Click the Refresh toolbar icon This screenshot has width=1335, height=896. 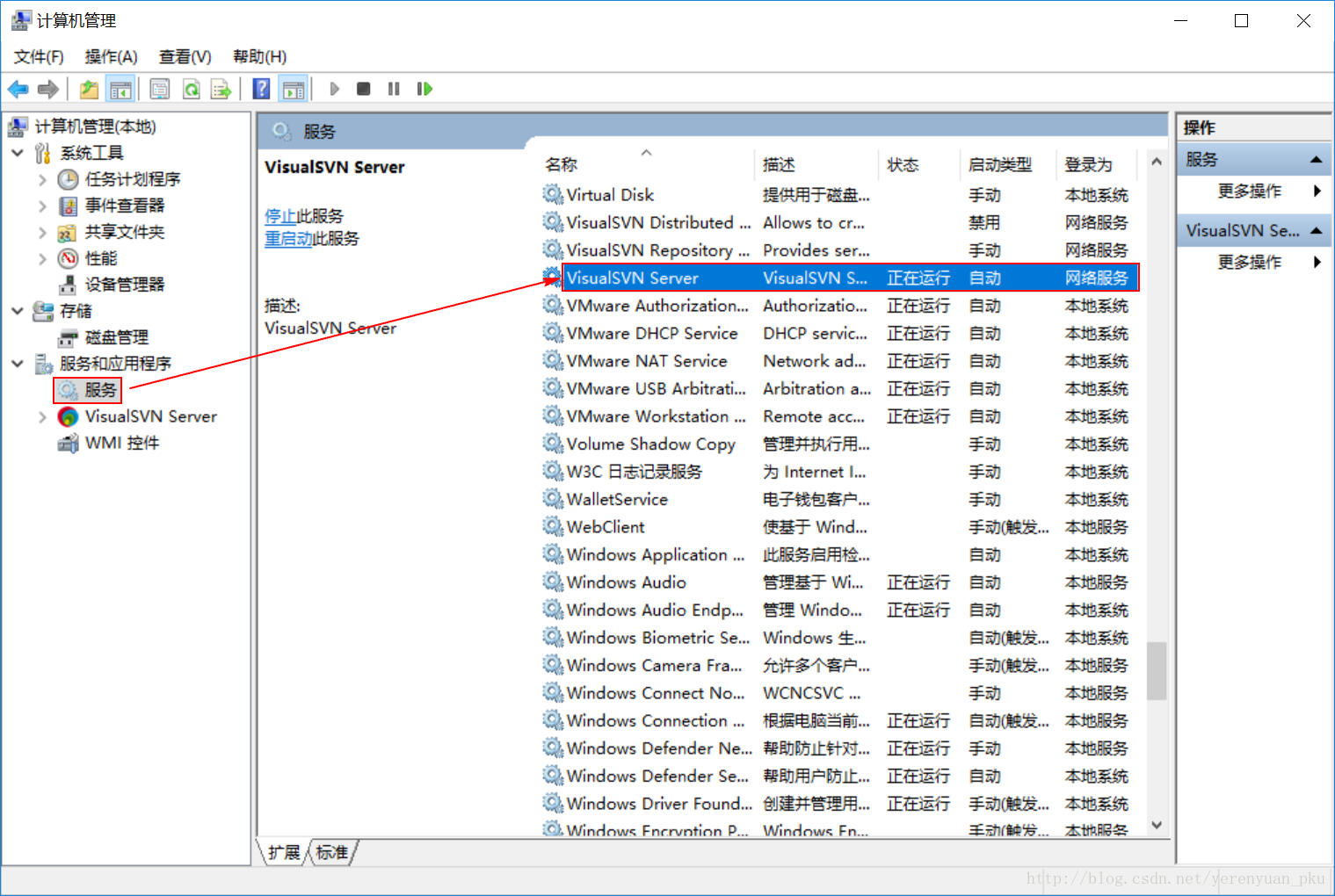tap(191, 89)
